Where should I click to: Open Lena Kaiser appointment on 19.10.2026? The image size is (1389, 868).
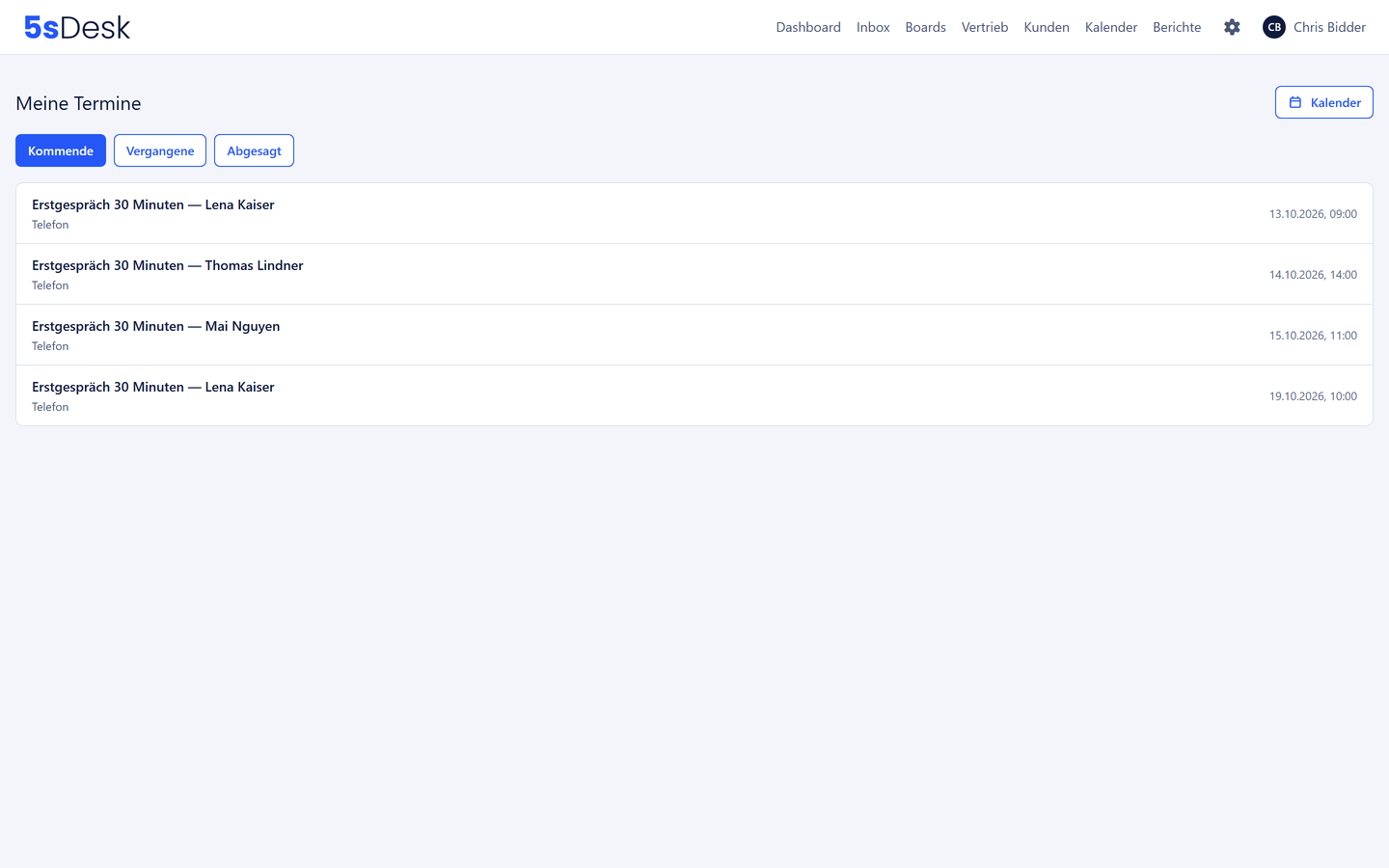tap(694, 395)
